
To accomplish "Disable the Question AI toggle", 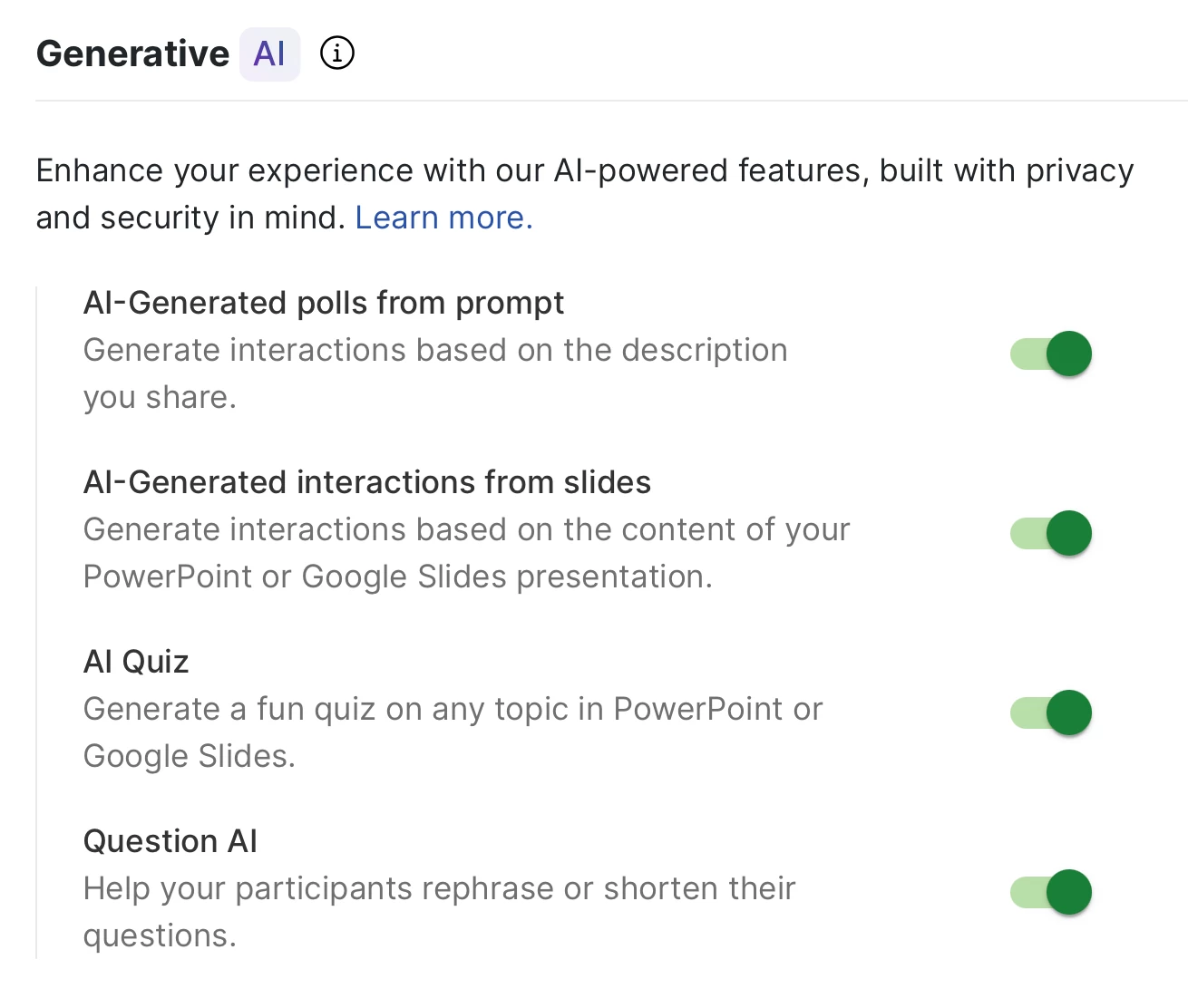I will (1051, 892).
